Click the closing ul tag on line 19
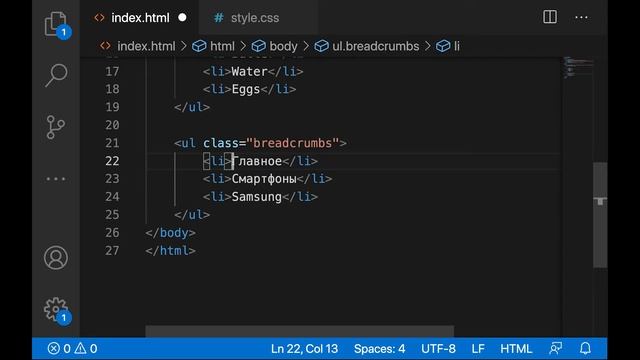640x360 pixels. [192, 107]
